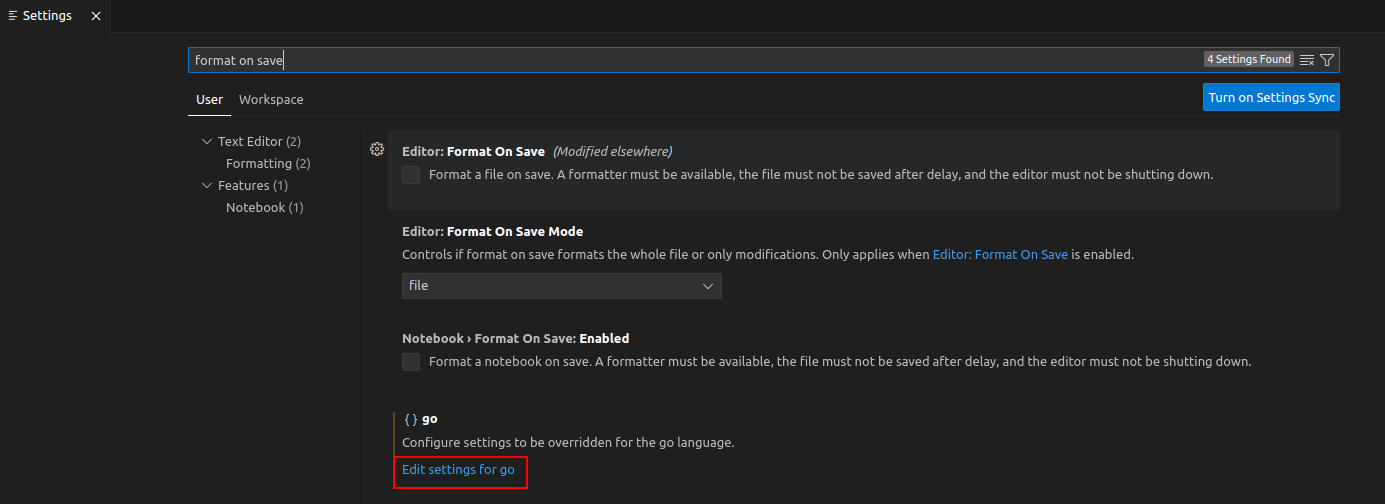1385x504 pixels.
Task: Switch to the Workspace settings tab
Action: click(271, 100)
